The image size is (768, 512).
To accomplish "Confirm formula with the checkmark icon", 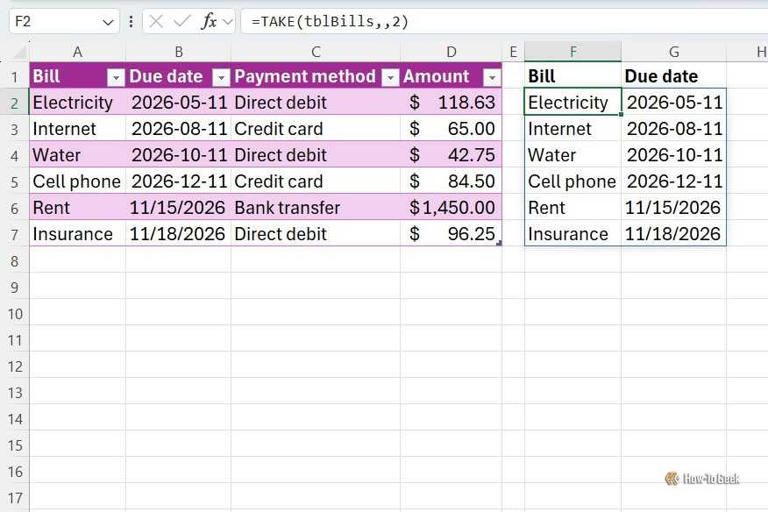I will (182, 22).
